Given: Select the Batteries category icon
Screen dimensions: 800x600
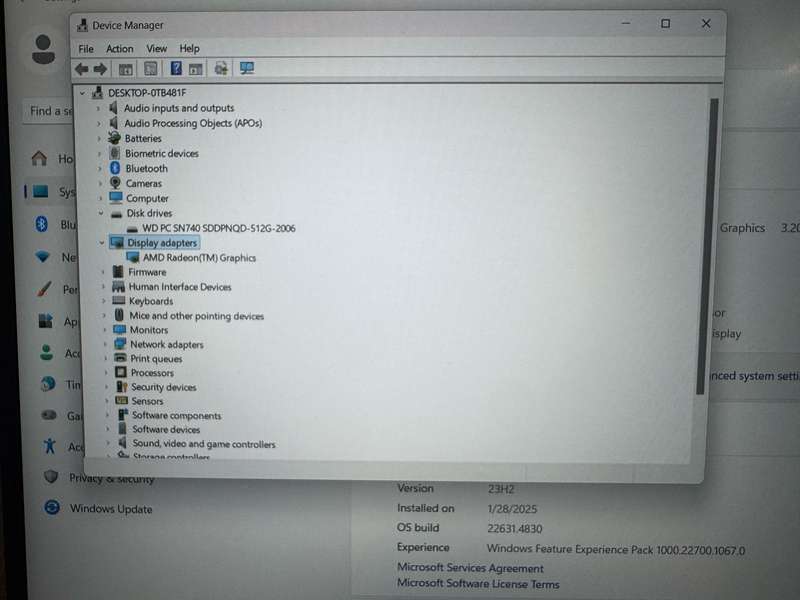Looking at the screenshot, I should (x=114, y=138).
